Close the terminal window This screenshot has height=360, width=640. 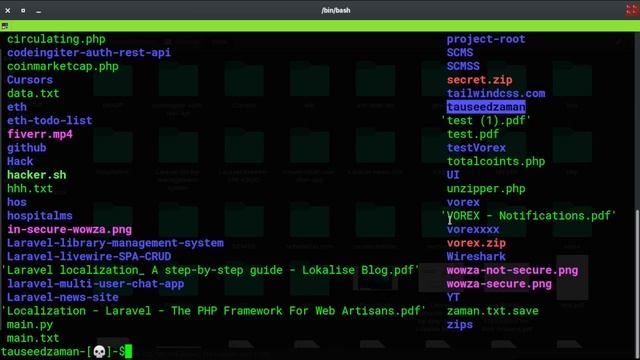coord(7,11)
